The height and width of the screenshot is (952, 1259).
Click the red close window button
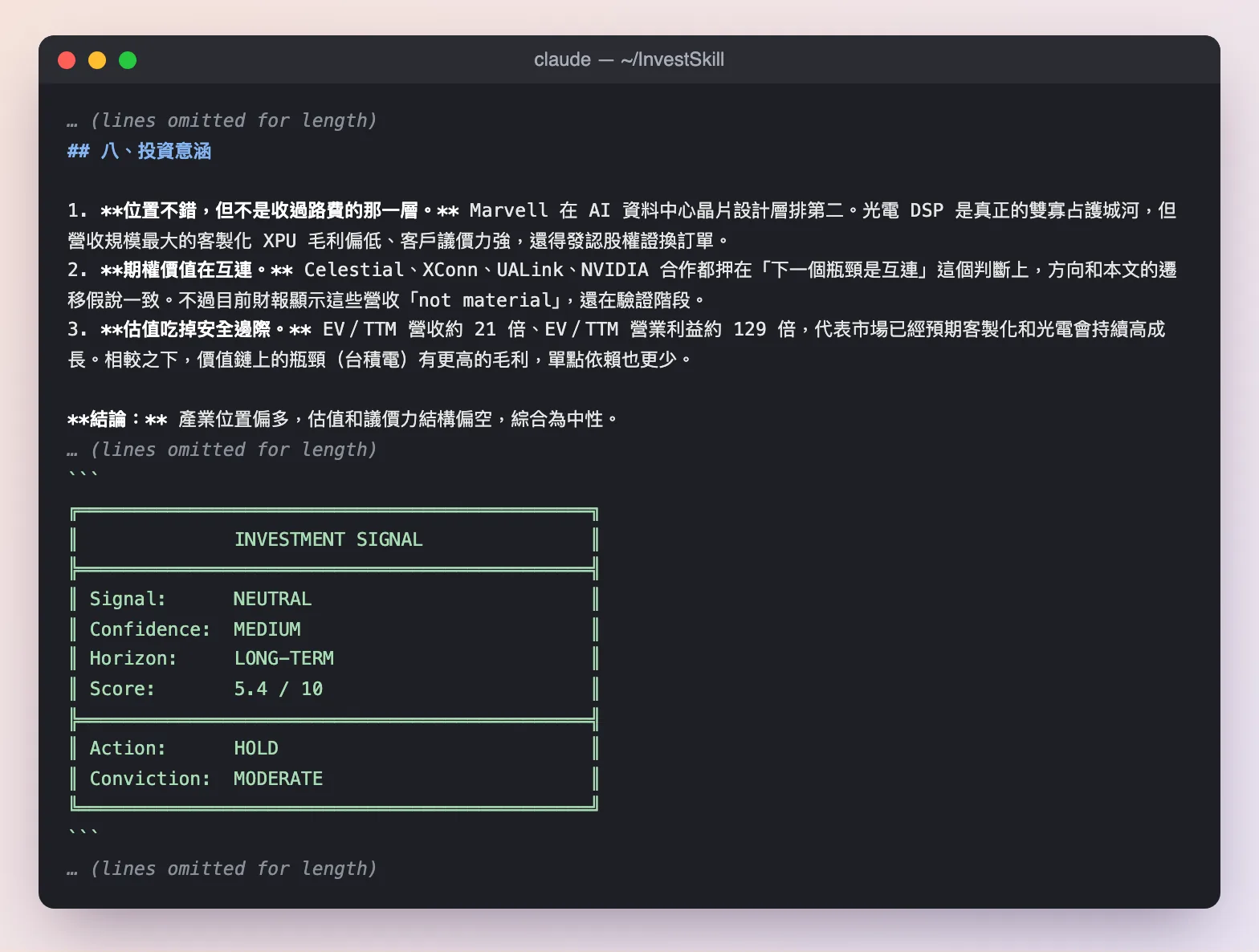click(x=67, y=60)
